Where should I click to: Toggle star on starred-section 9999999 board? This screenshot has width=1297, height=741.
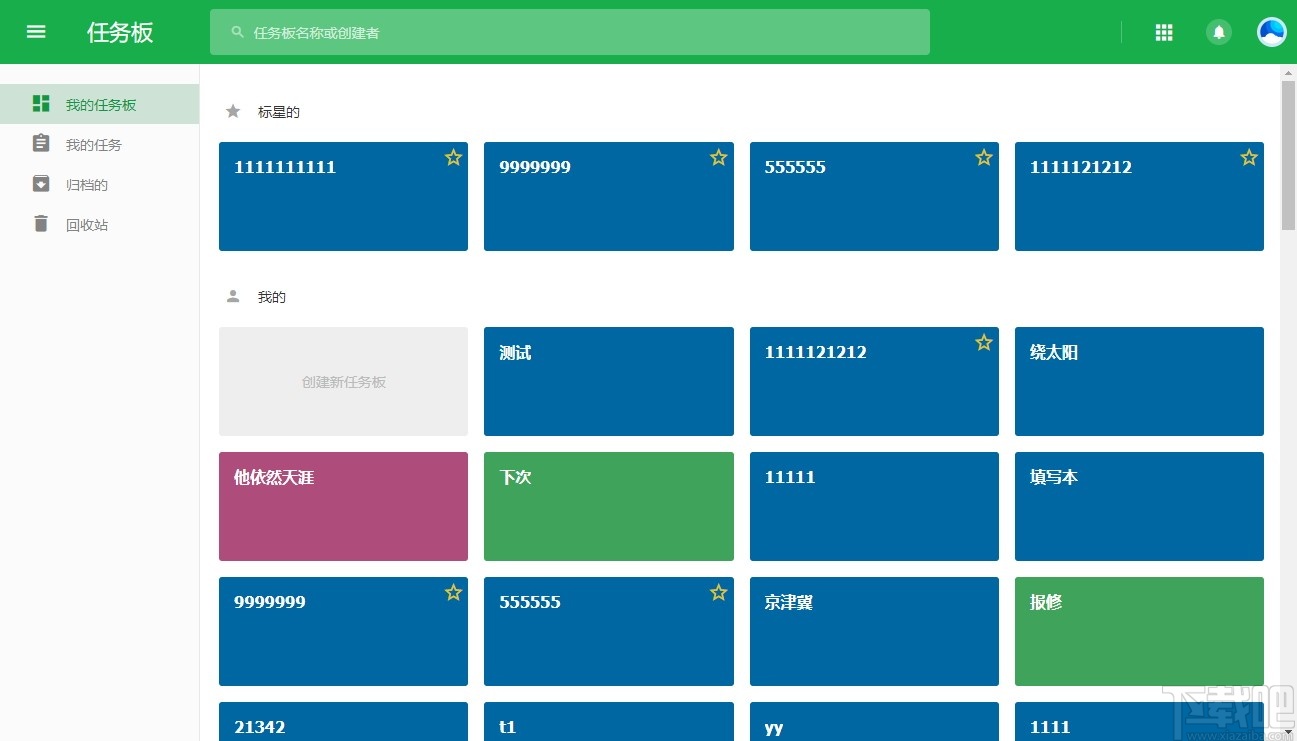[x=718, y=157]
